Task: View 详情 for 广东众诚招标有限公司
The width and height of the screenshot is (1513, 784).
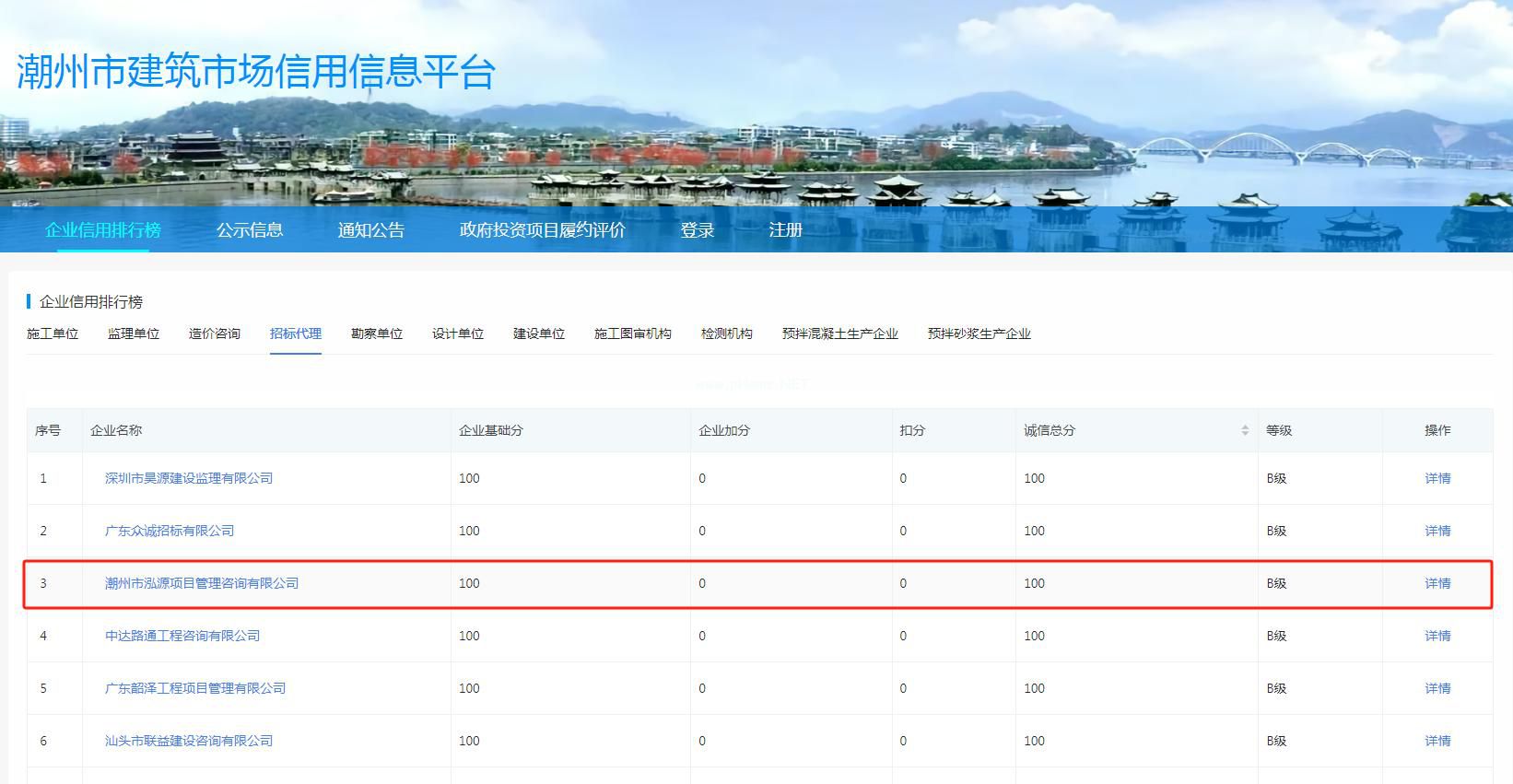Action: [1437, 531]
